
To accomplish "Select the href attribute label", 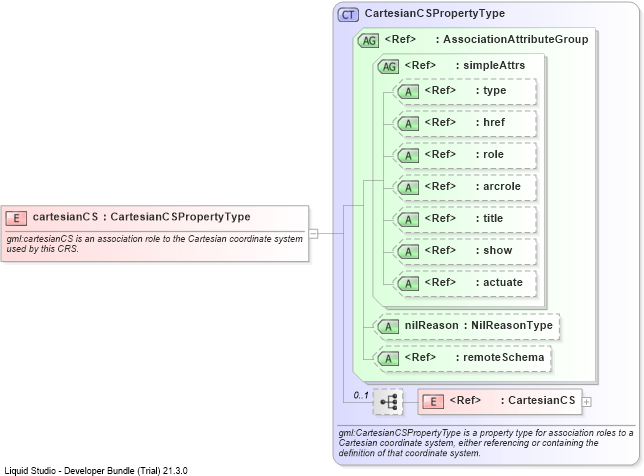I will point(494,122).
